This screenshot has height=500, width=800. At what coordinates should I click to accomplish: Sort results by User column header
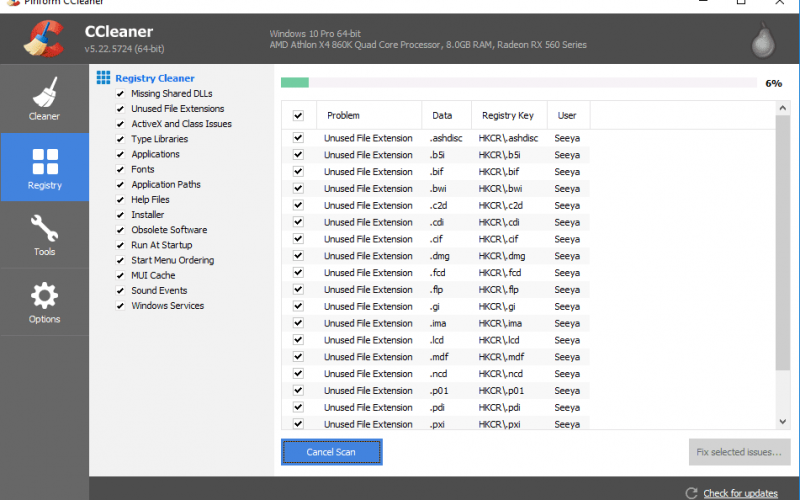(568, 115)
